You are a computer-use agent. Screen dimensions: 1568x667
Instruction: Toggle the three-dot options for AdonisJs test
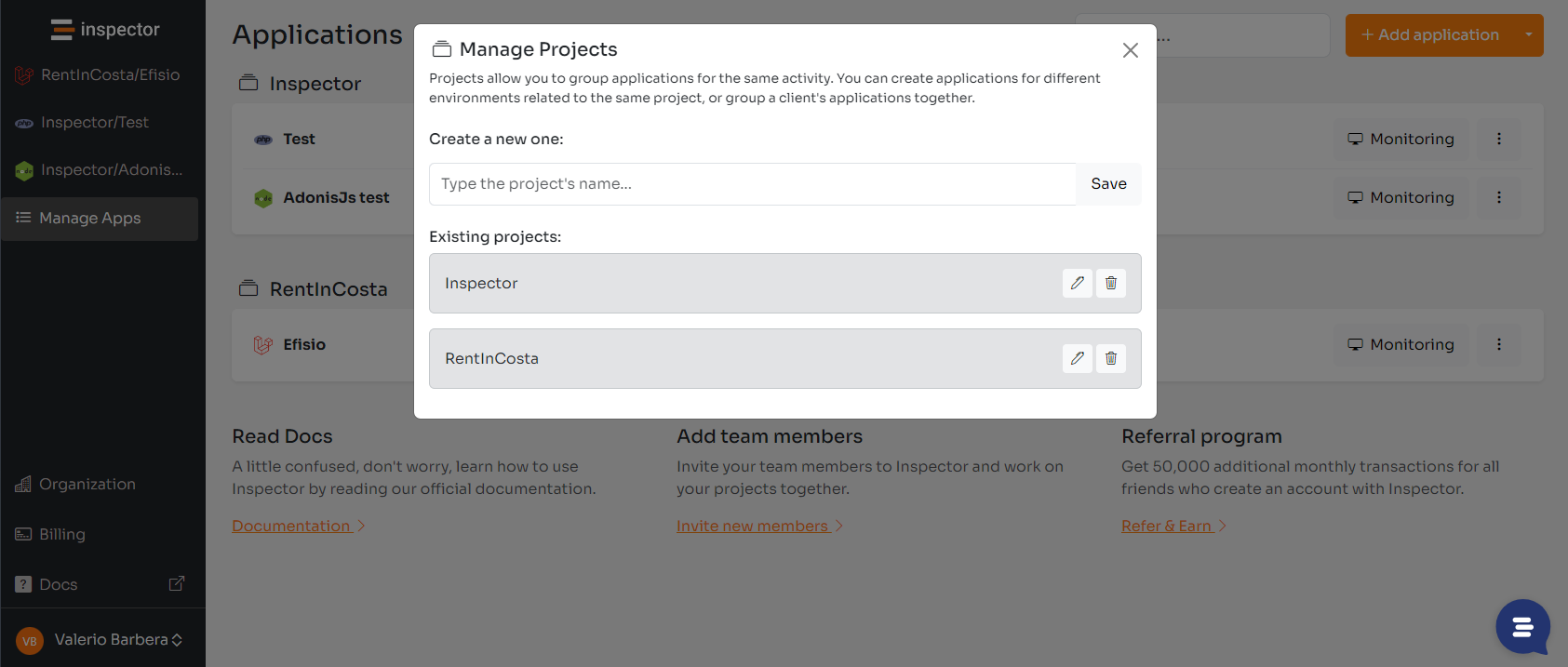click(1498, 197)
